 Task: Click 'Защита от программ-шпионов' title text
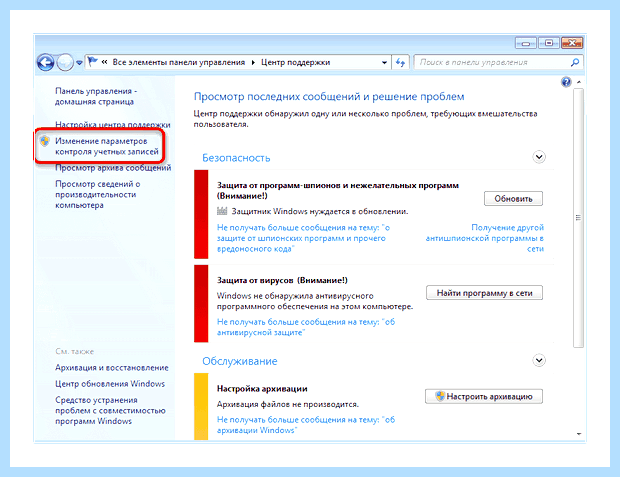tap(338, 191)
